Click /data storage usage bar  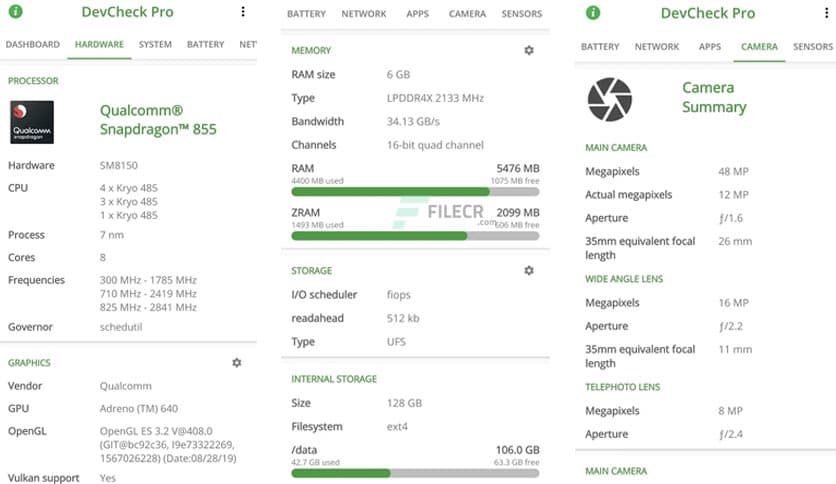415,473
